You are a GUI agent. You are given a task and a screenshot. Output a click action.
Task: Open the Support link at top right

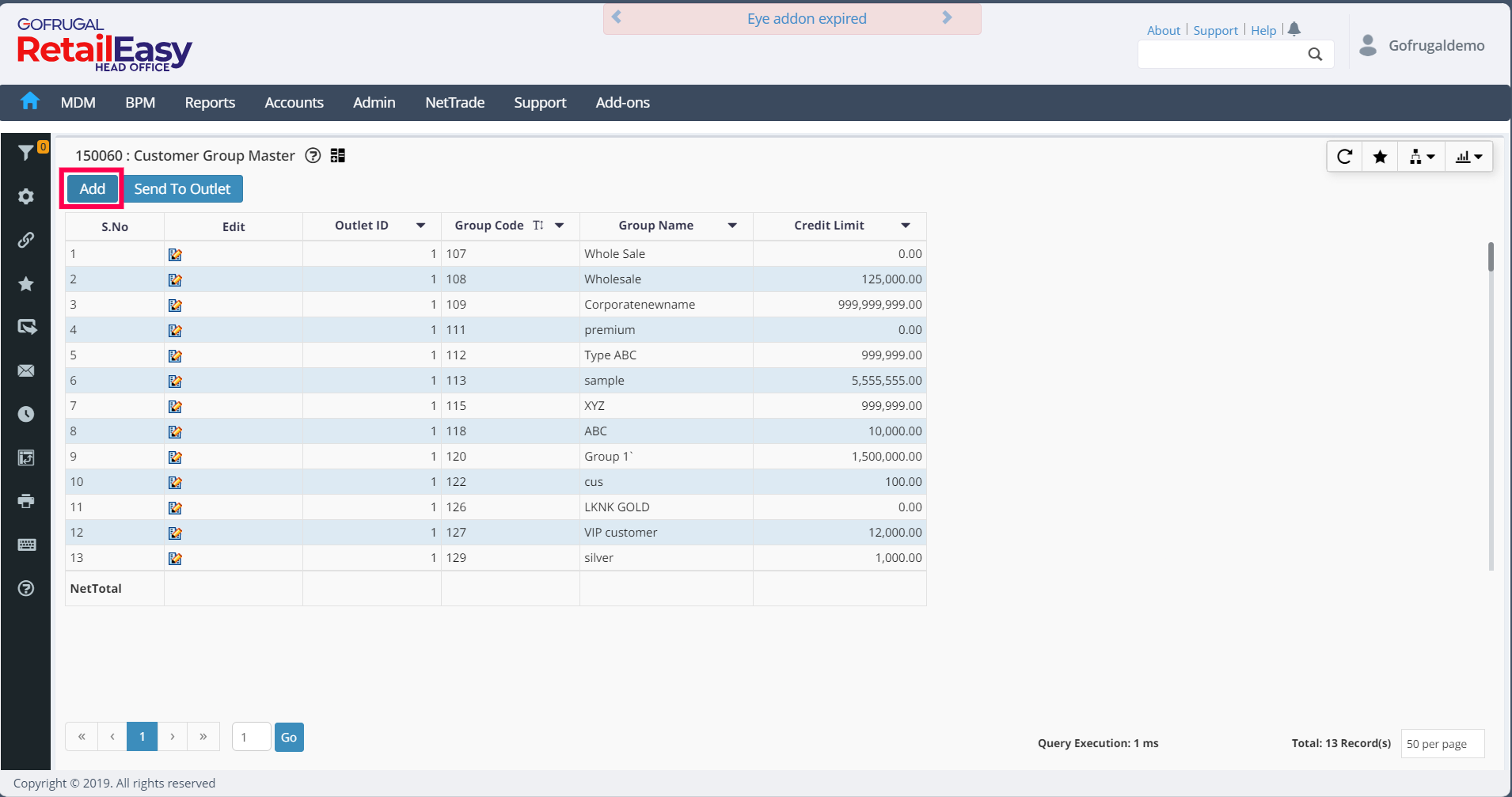[x=1215, y=30]
